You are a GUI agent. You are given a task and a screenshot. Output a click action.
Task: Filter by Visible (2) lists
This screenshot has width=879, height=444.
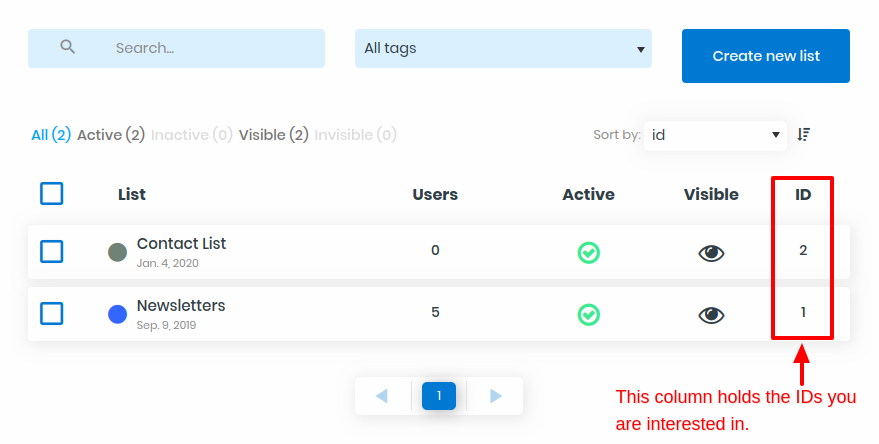coord(274,135)
